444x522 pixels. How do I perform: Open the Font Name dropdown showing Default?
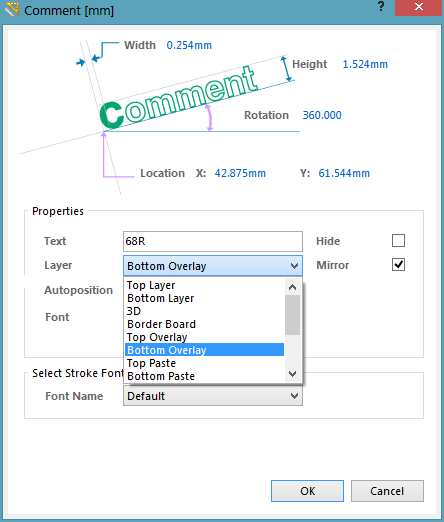pos(213,396)
